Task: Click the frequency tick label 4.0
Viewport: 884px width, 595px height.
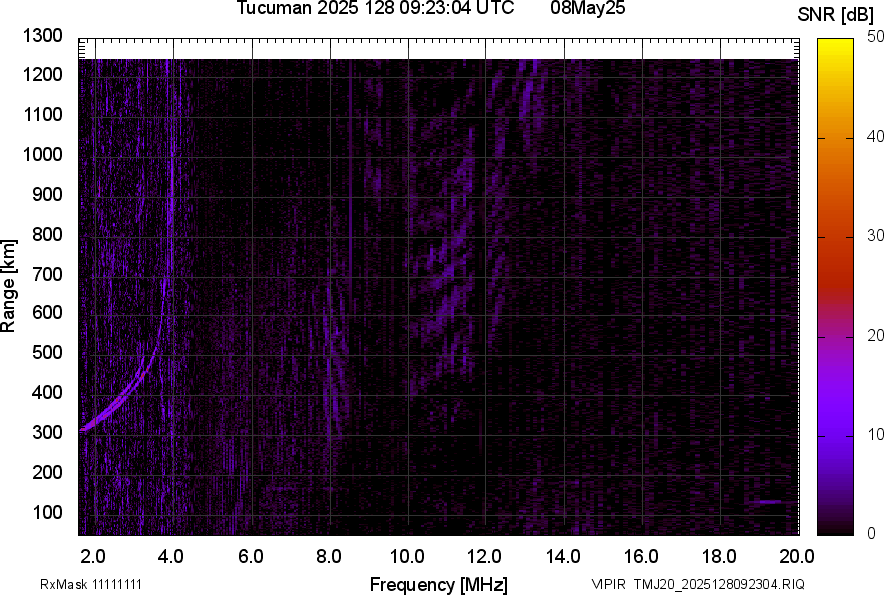Action: (x=171, y=557)
